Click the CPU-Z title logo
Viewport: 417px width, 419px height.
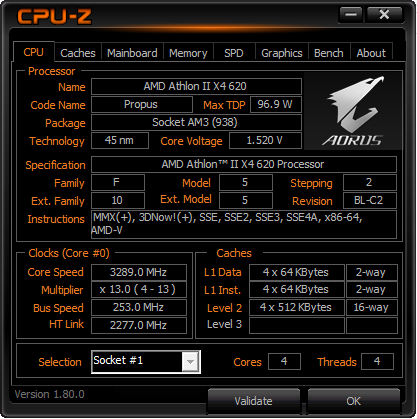click(54, 16)
